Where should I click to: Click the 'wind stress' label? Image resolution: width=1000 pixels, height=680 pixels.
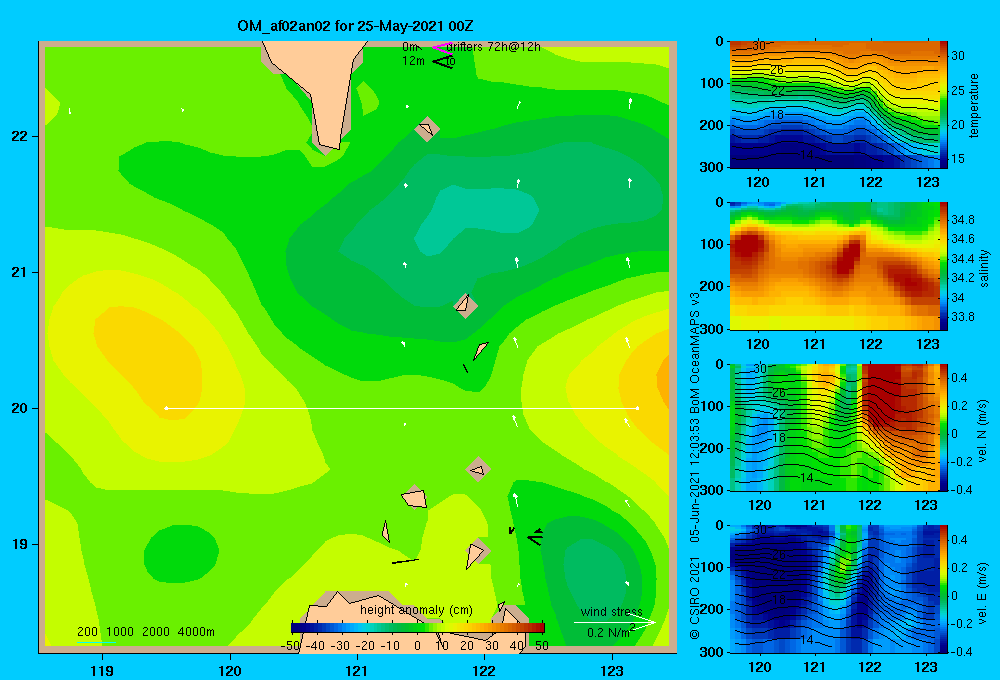coord(611,612)
